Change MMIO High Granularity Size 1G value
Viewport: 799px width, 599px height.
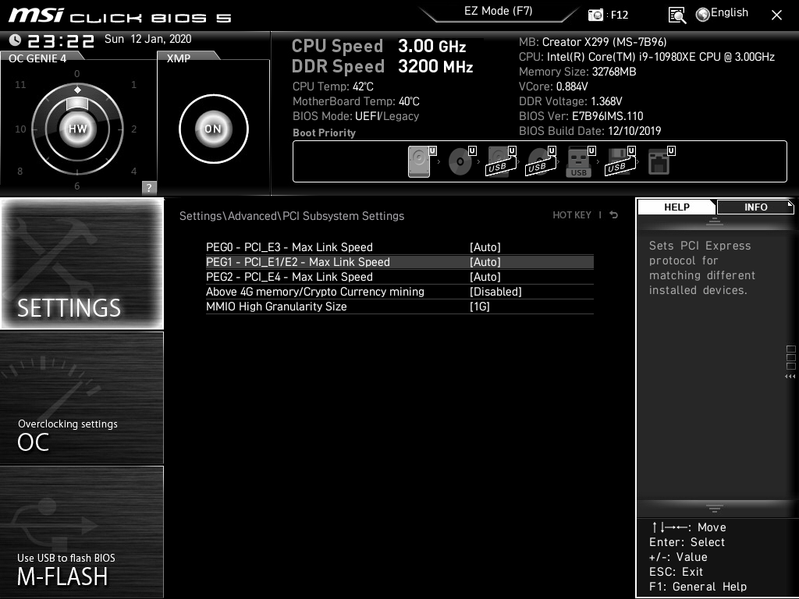(480, 306)
